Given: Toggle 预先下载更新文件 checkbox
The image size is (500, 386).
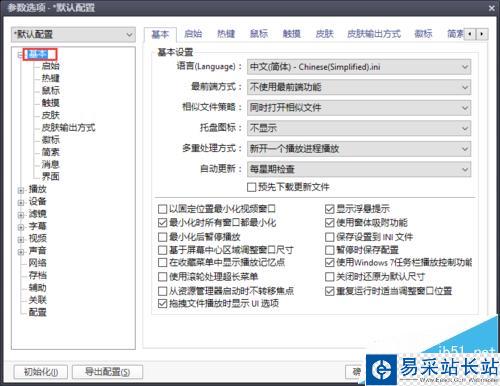Looking at the screenshot, I should 252,187.
